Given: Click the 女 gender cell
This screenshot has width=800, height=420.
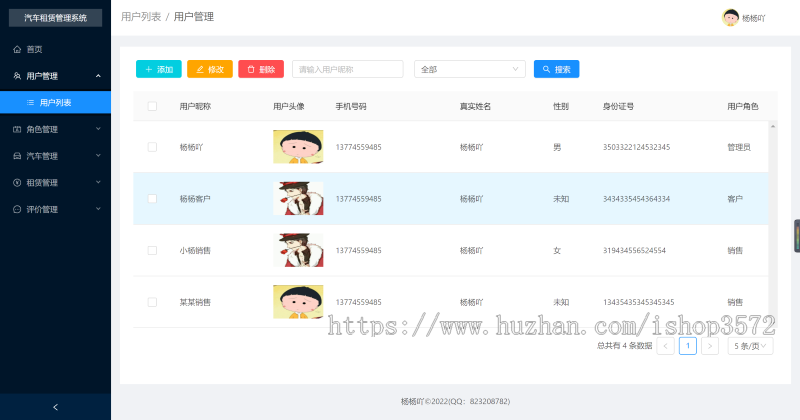Looking at the screenshot, I should (x=557, y=251).
